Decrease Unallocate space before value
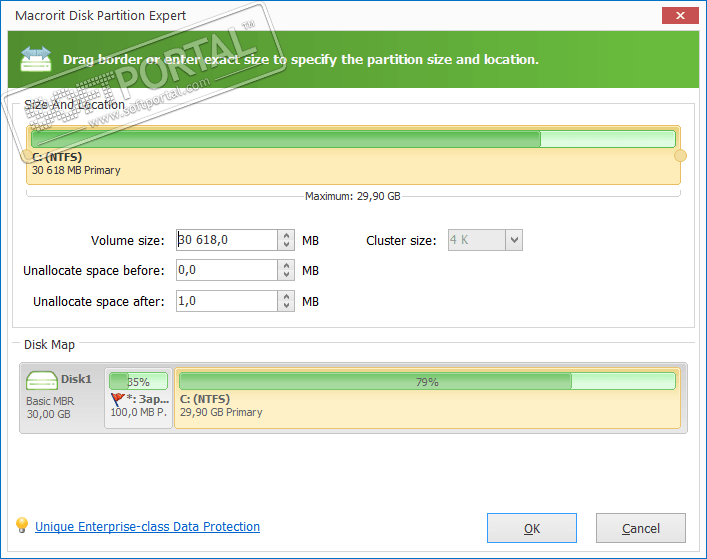707x559 pixels. [x=286, y=275]
